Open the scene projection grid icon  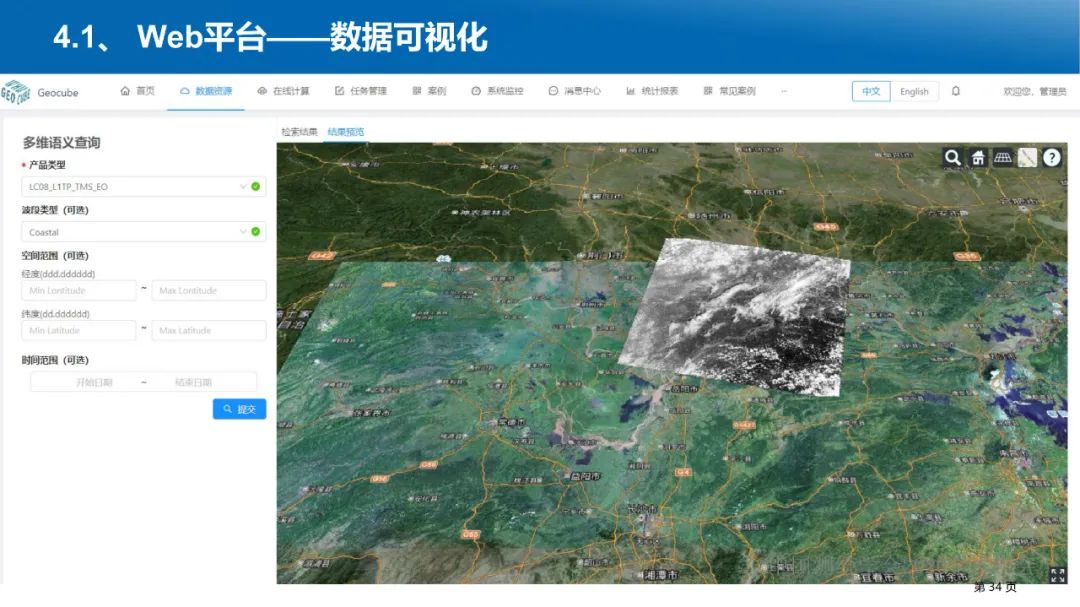pos(1003,157)
